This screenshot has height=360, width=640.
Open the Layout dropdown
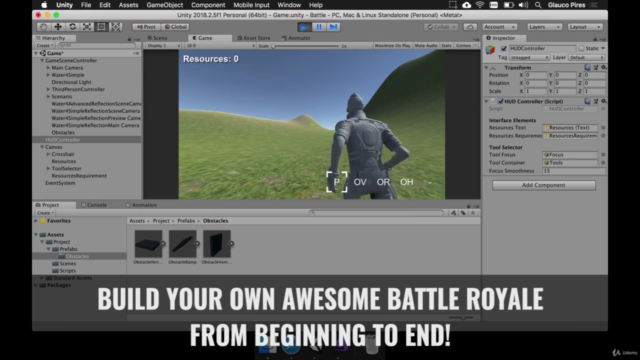click(585, 27)
